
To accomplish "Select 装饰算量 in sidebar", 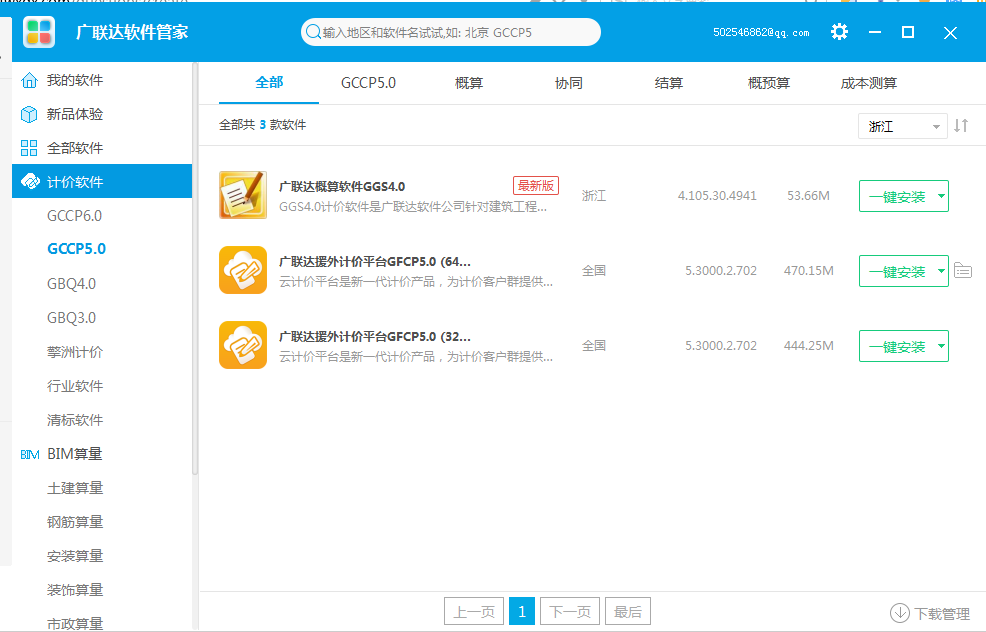I will click(x=75, y=590).
